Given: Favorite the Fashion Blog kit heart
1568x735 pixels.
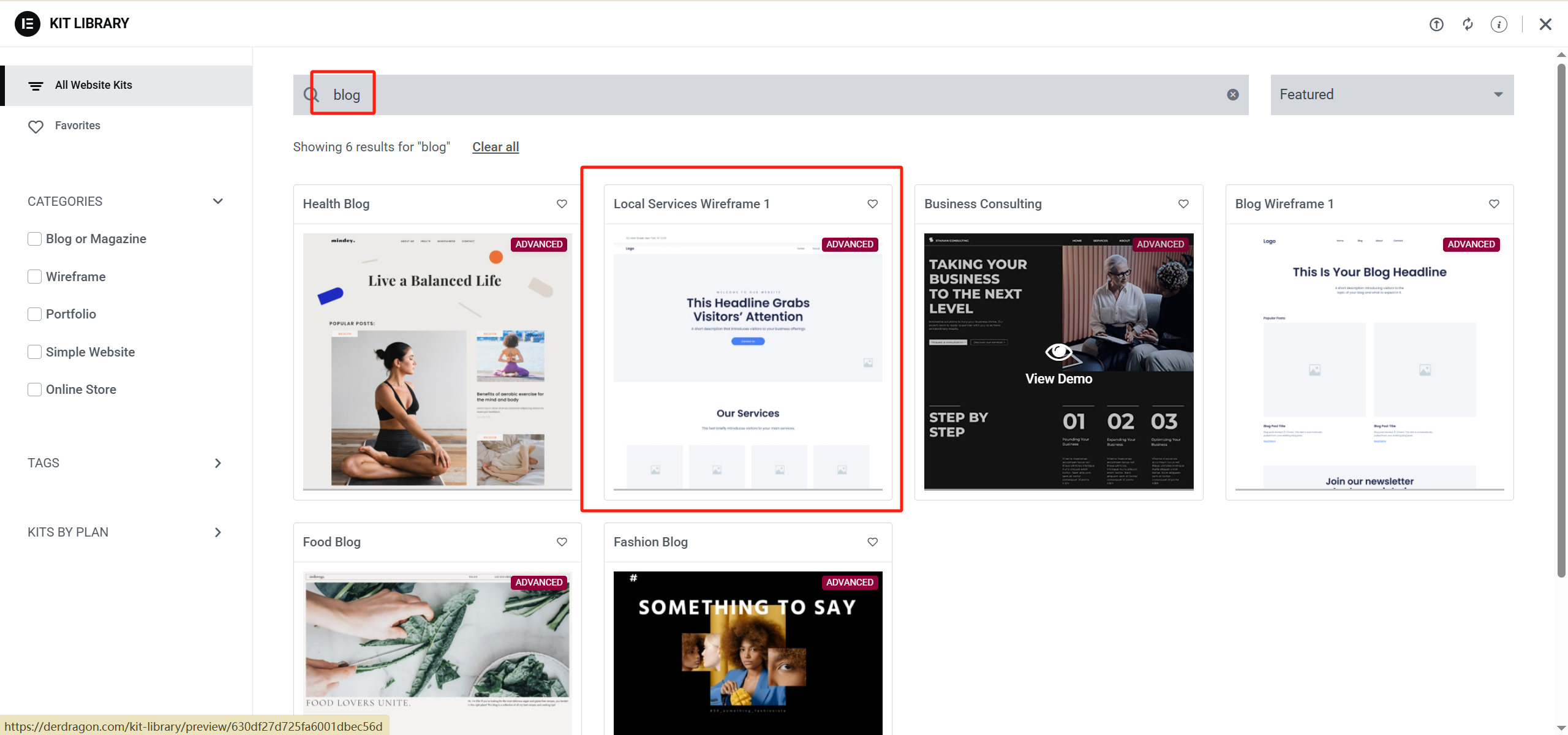Looking at the screenshot, I should point(873,542).
